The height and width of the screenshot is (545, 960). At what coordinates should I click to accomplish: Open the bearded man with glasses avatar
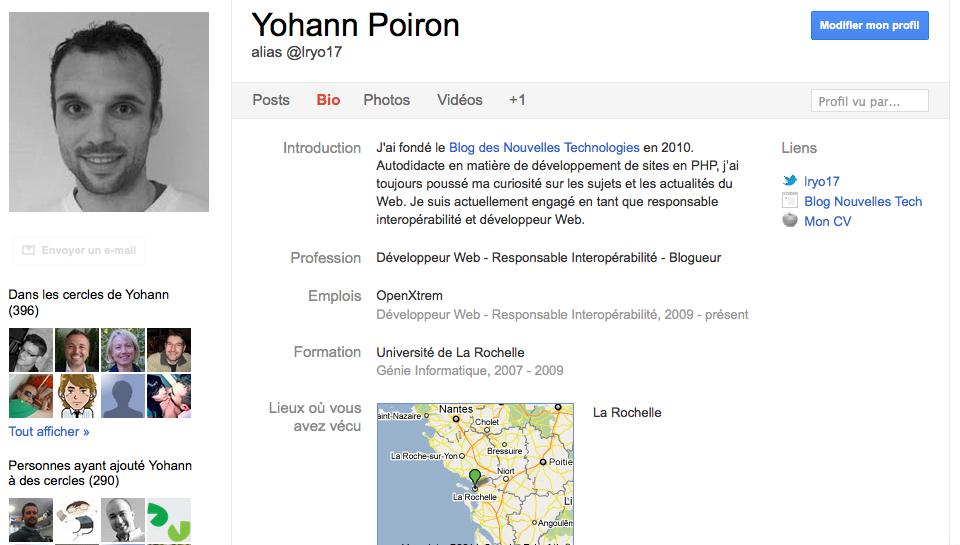click(x=169, y=350)
